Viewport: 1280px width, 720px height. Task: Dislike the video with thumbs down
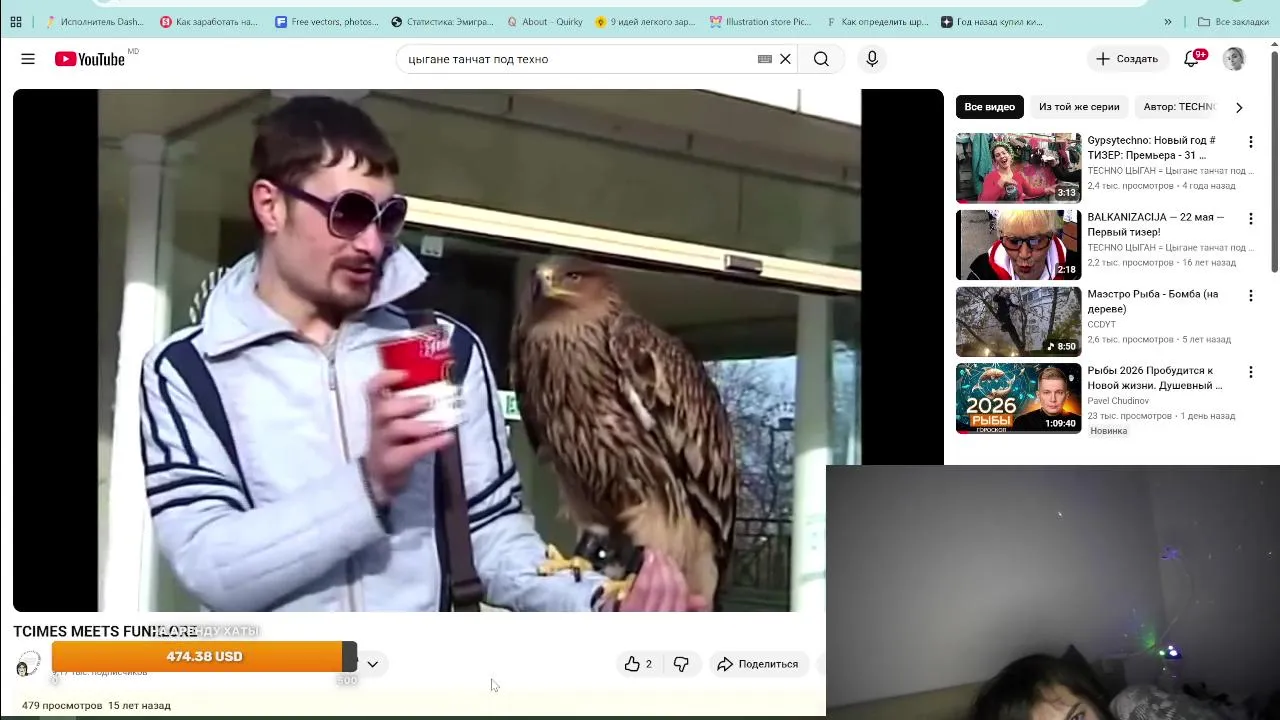pos(681,664)
